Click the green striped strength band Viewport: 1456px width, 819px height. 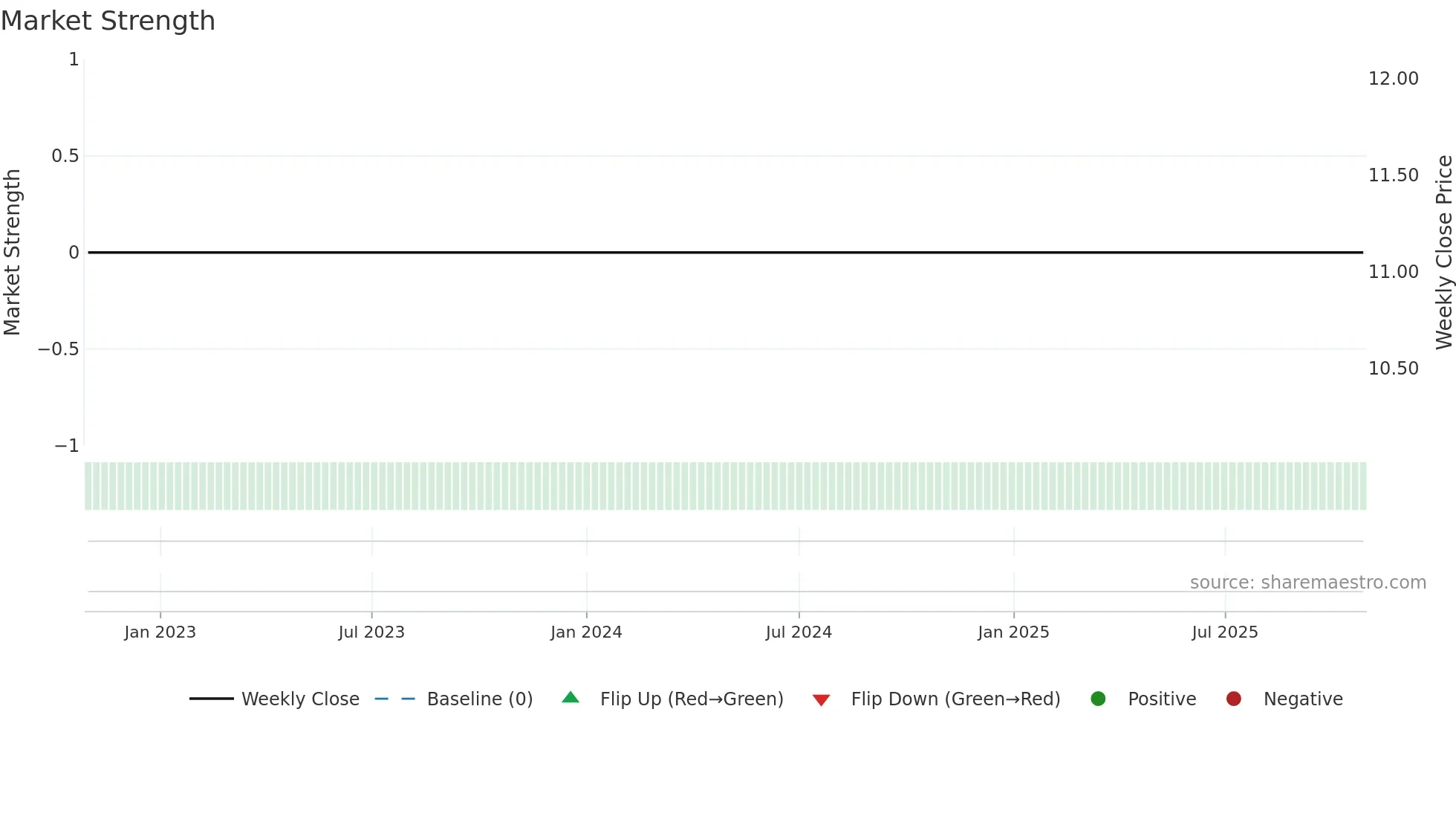coord(725,486)
